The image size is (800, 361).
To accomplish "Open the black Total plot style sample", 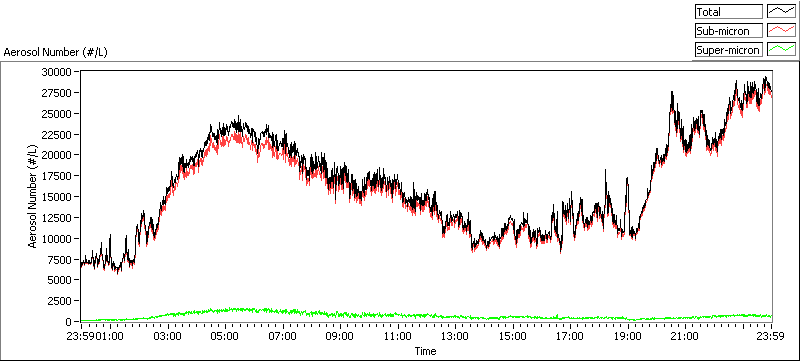I will pyautogui.click(x=781, y=12).
